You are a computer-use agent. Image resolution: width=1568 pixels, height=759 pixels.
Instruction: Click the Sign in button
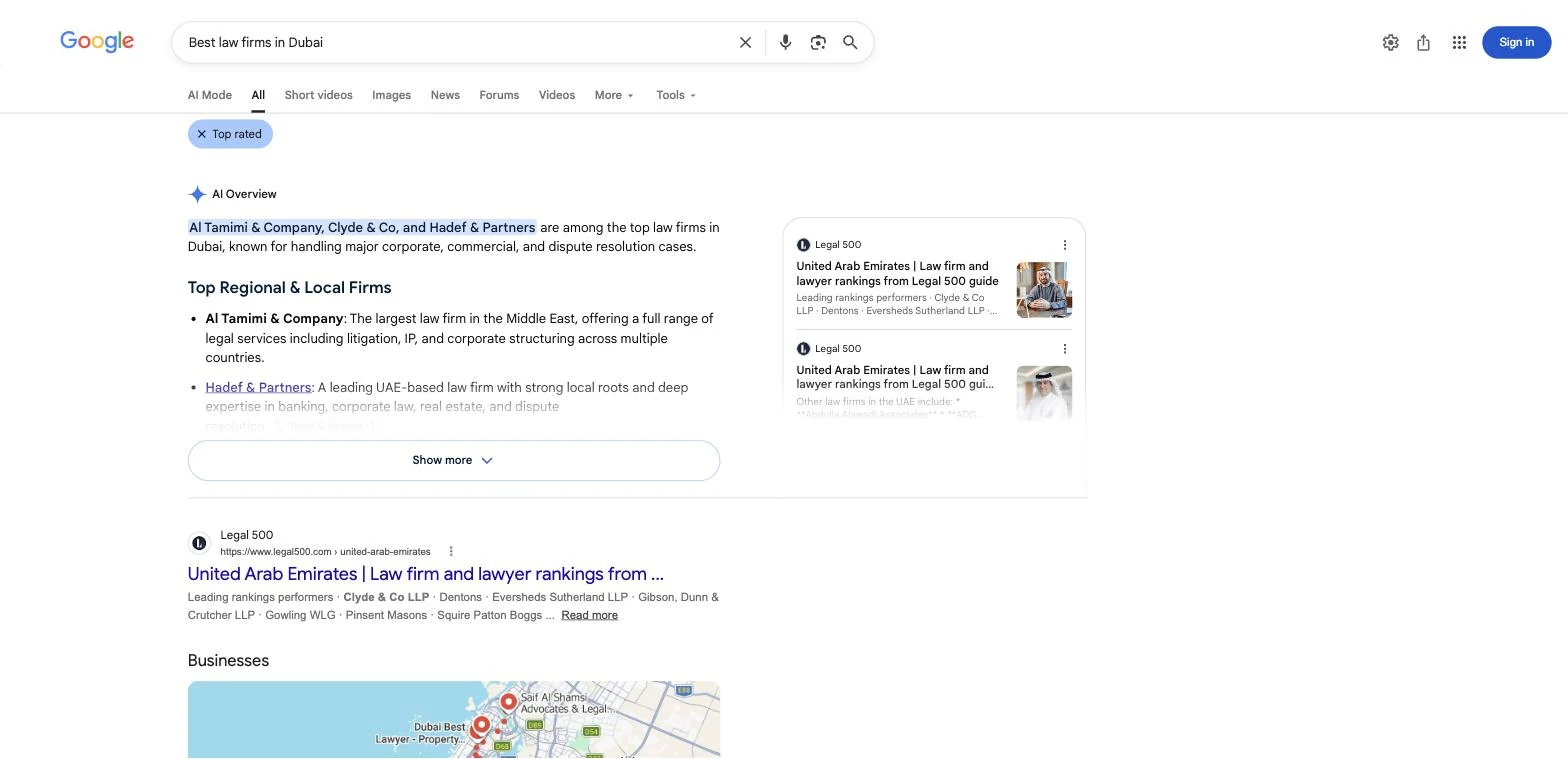pos(1516,42)
